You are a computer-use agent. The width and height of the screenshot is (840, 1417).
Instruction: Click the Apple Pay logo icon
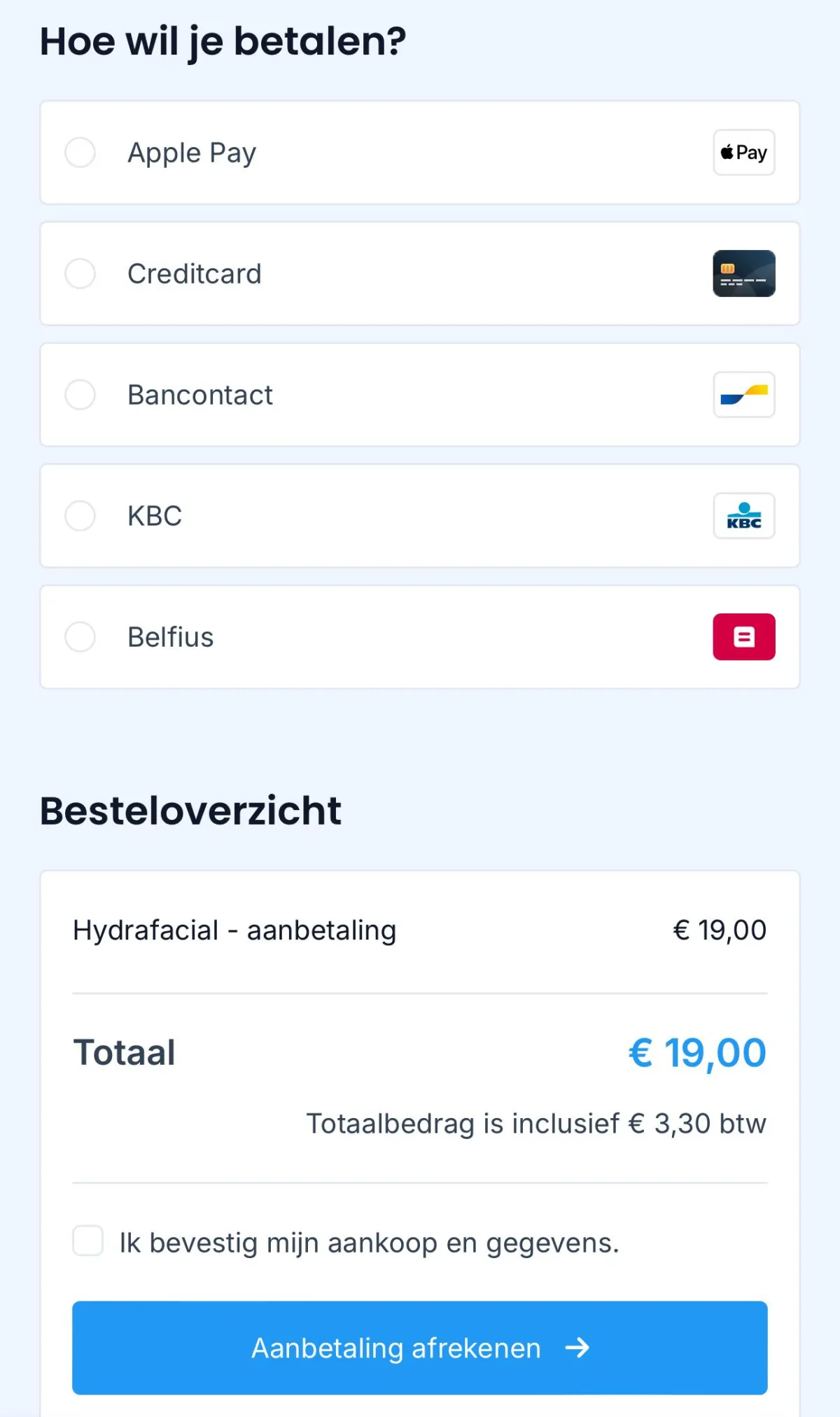tap(743, 153)
